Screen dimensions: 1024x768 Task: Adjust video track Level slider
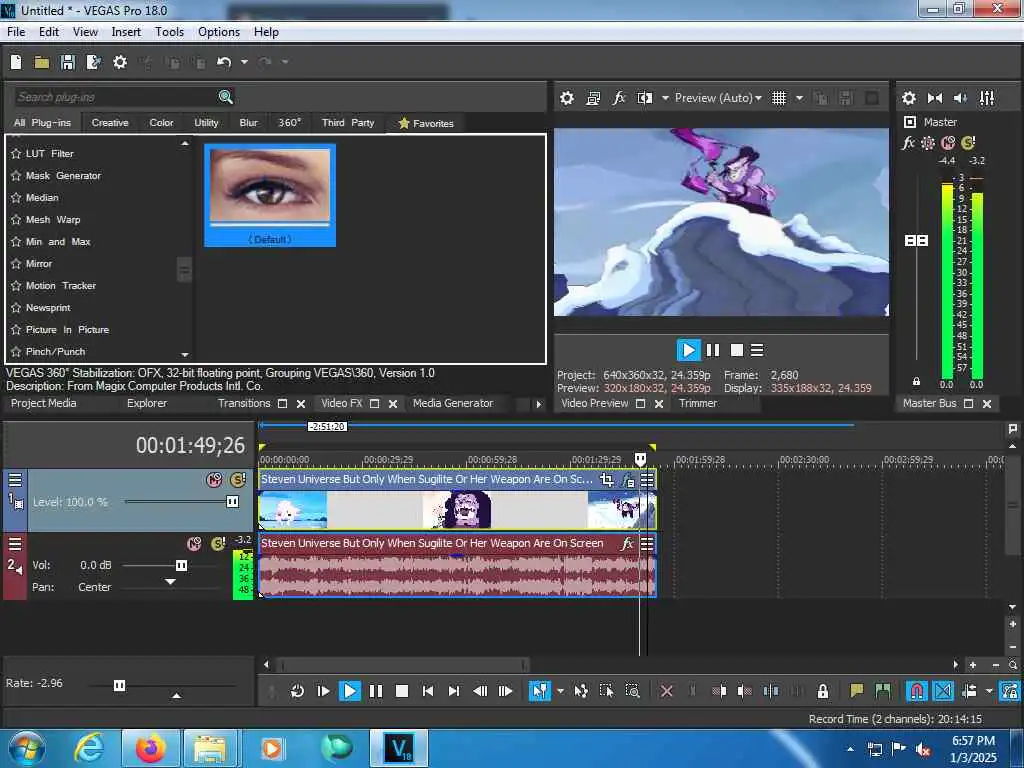(x=232, y=502)
